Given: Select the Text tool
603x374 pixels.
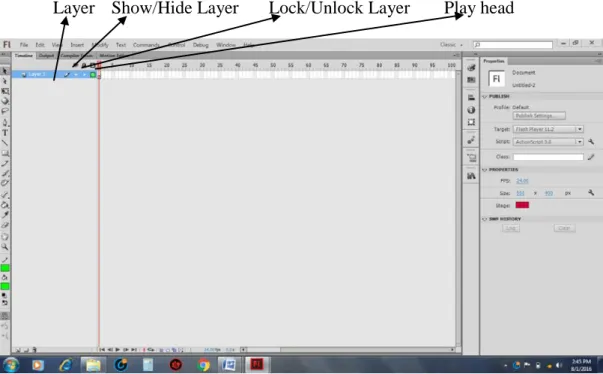Looking at the screenshot, I should coord(5,133).
